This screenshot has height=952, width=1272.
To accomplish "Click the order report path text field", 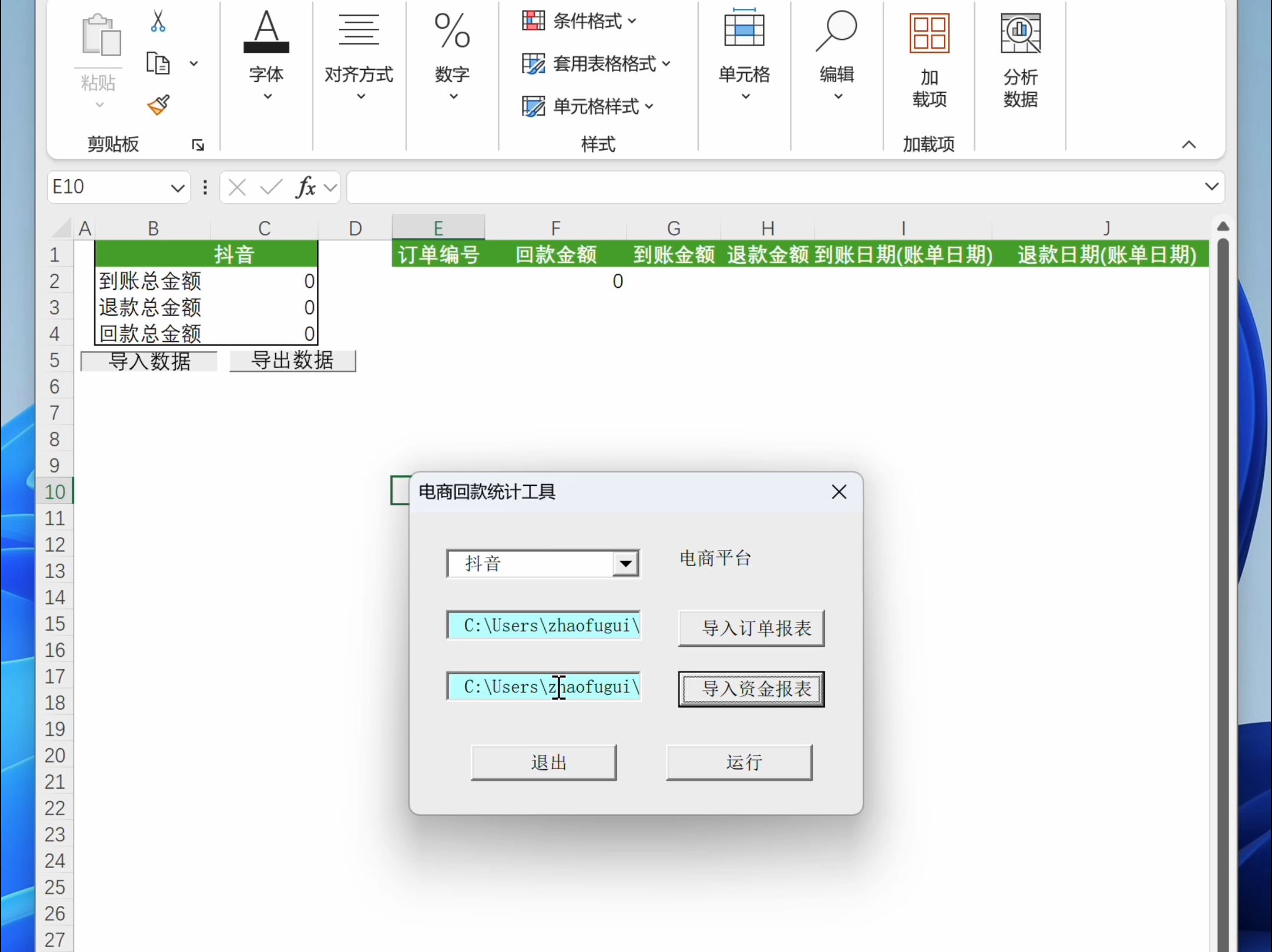I will (544, 625).
